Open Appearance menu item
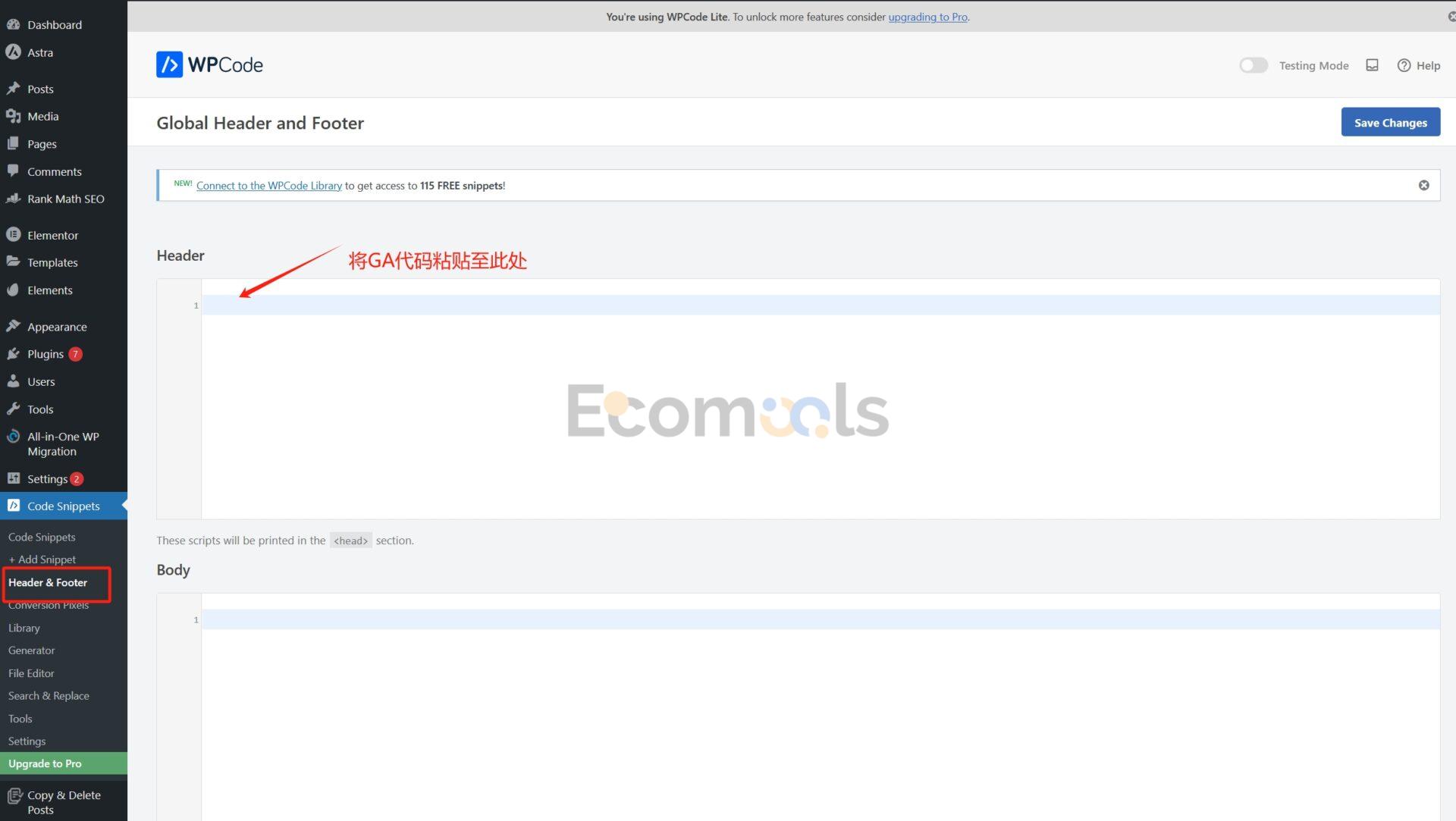Viewport: 1456px width, 821px height. (x=64, y=327)
